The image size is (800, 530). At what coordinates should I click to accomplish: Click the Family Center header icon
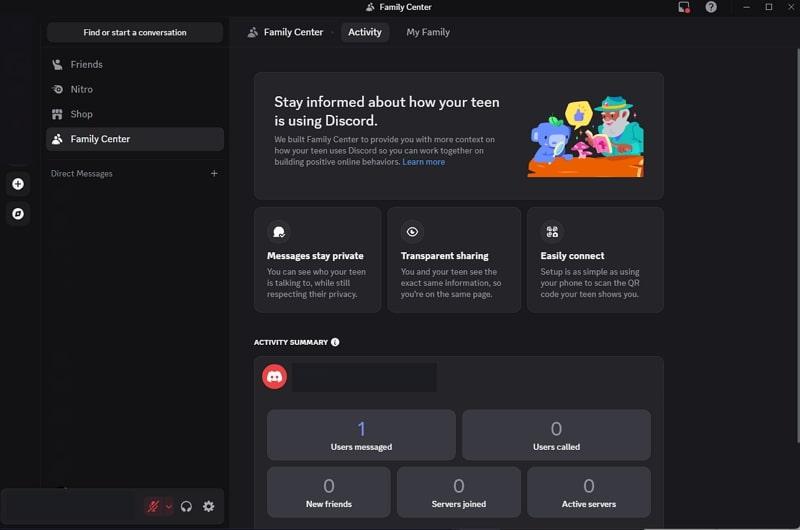(253, 32)
